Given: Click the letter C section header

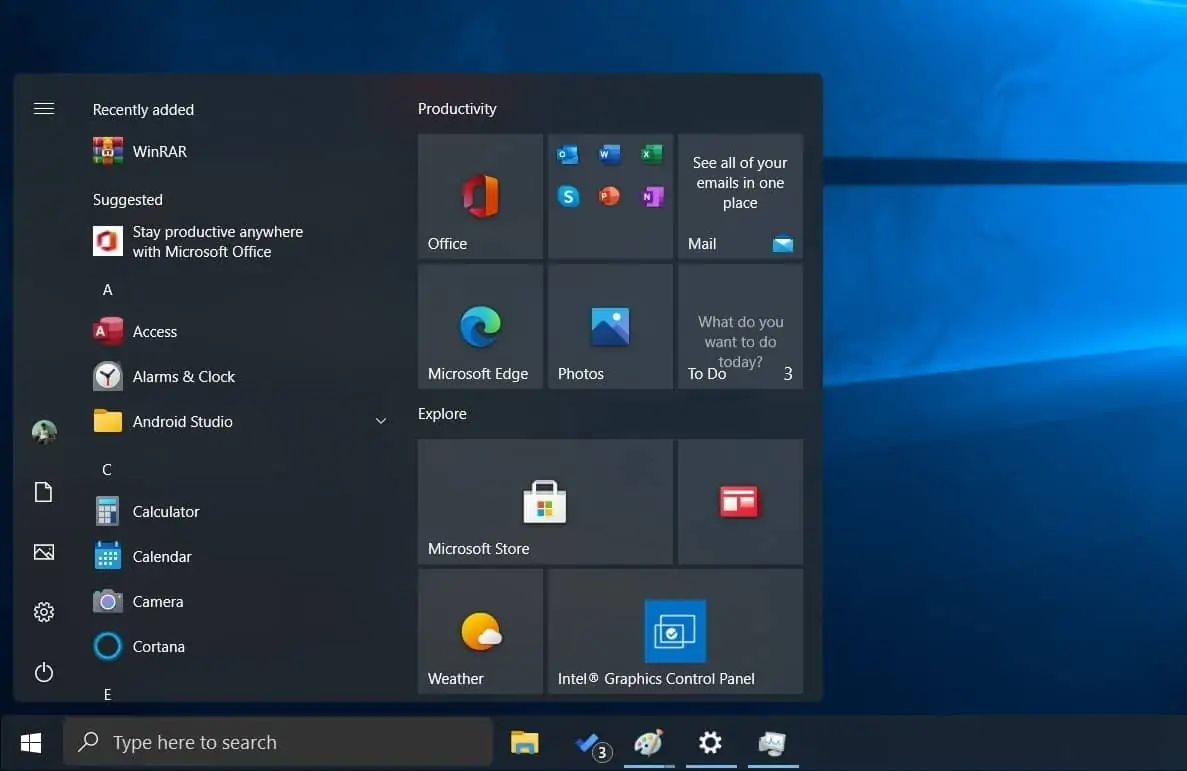Looking at the screenshot, I should [107, 470].
